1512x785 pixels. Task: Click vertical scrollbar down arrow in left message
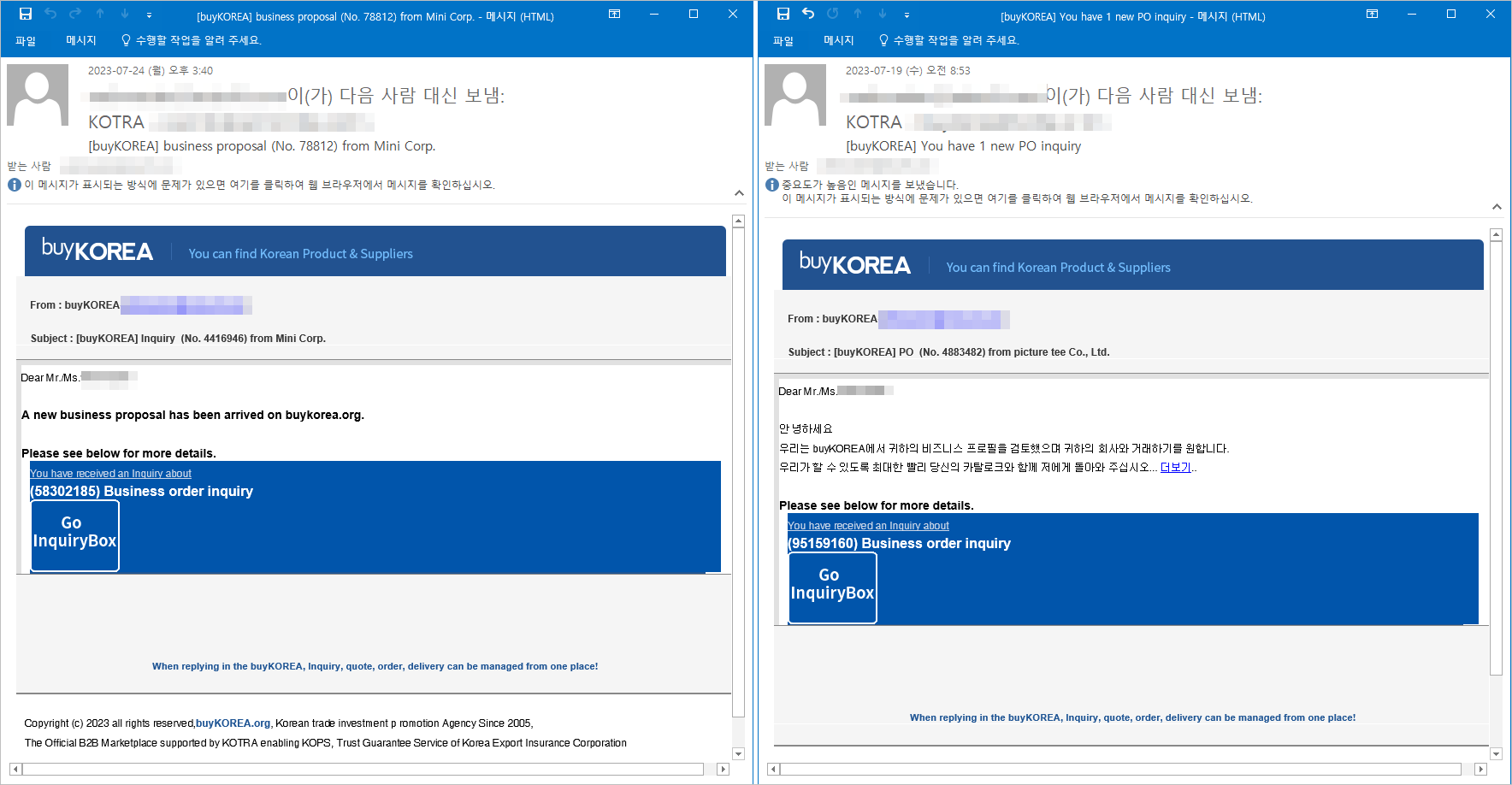coord(738,753)
